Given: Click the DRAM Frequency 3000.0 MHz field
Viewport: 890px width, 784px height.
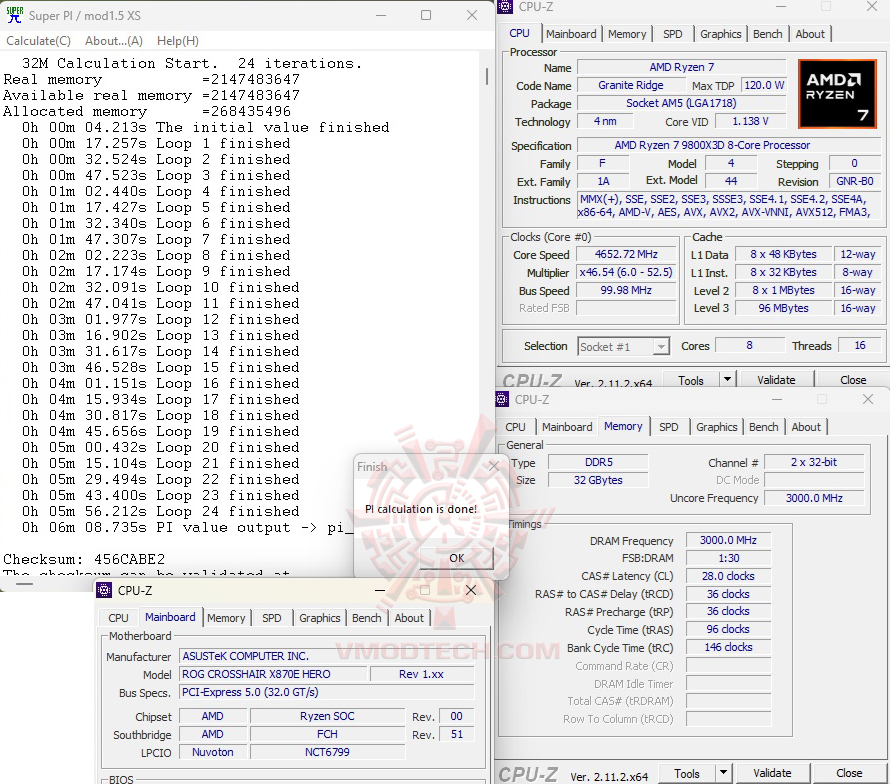Looking at the screenshot, I should pyautogui.click(x=728, y=540).
